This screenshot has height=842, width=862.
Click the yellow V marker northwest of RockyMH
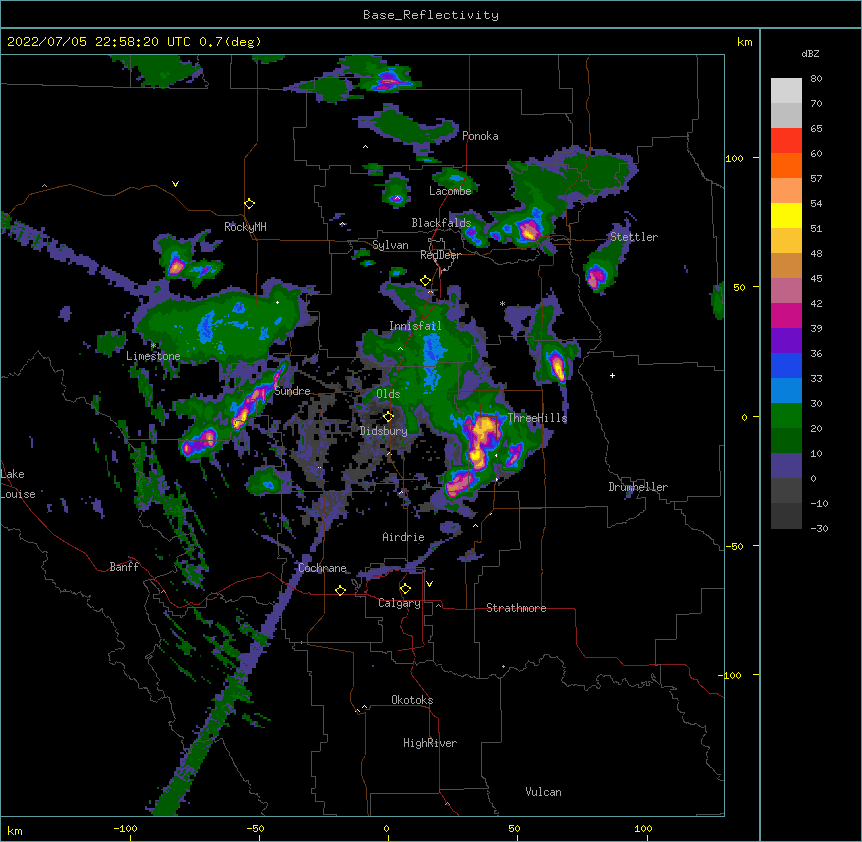[x=175, y=184]
